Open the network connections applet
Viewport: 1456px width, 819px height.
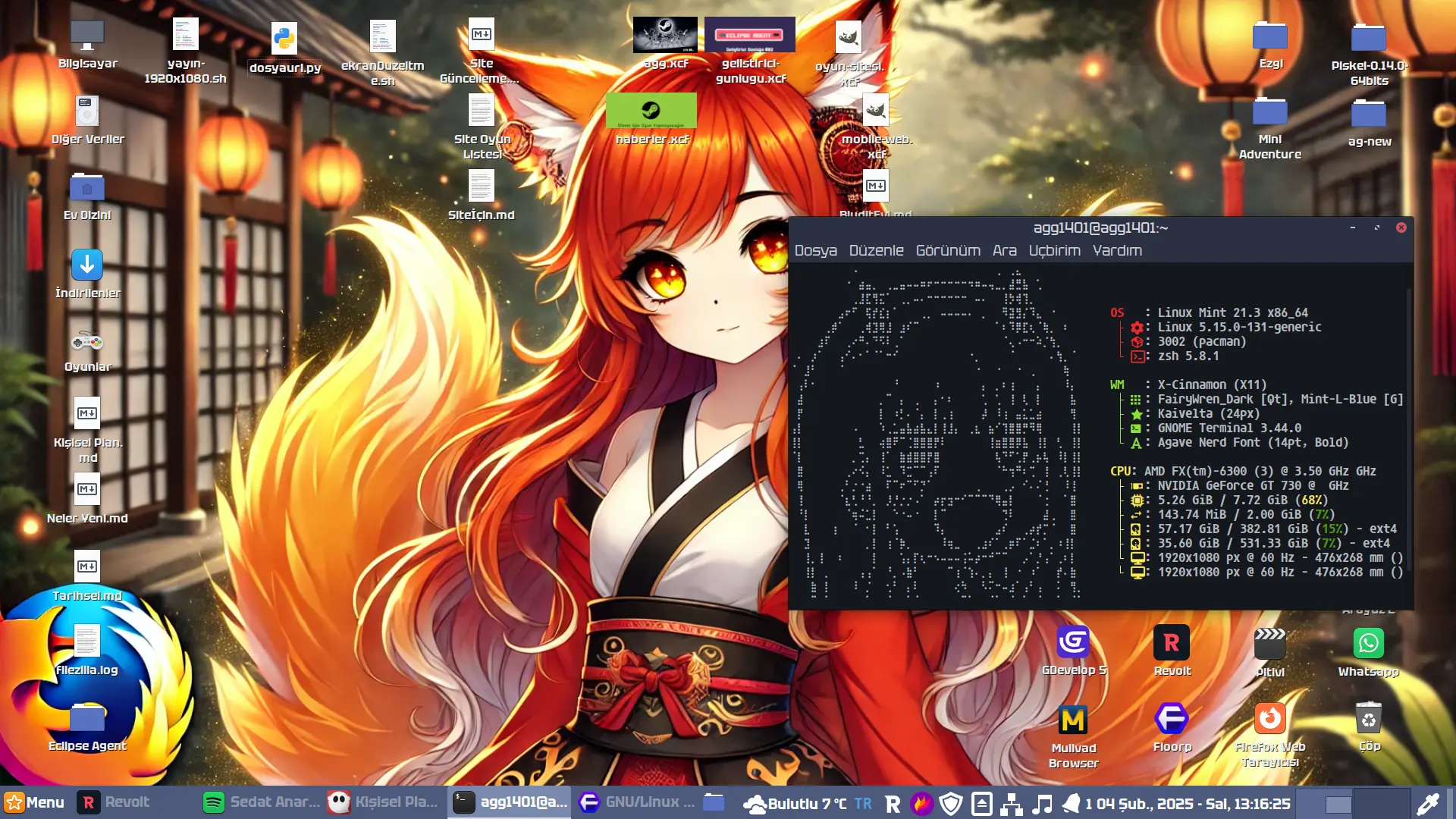[x=1012, y=804]
